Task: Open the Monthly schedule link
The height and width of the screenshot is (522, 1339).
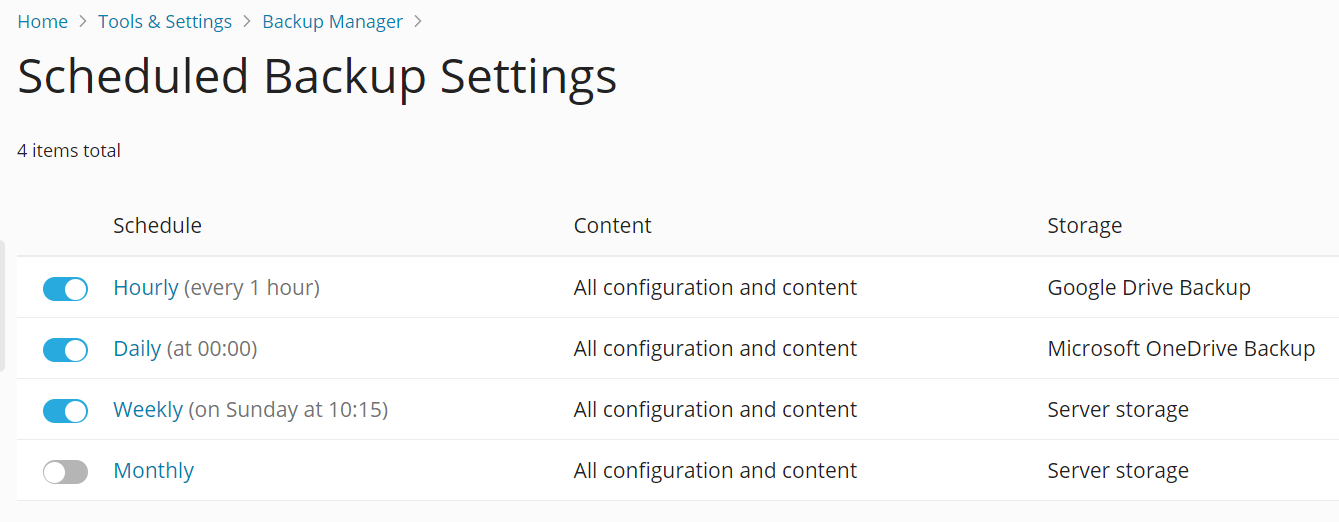Action: coord(153,471)
